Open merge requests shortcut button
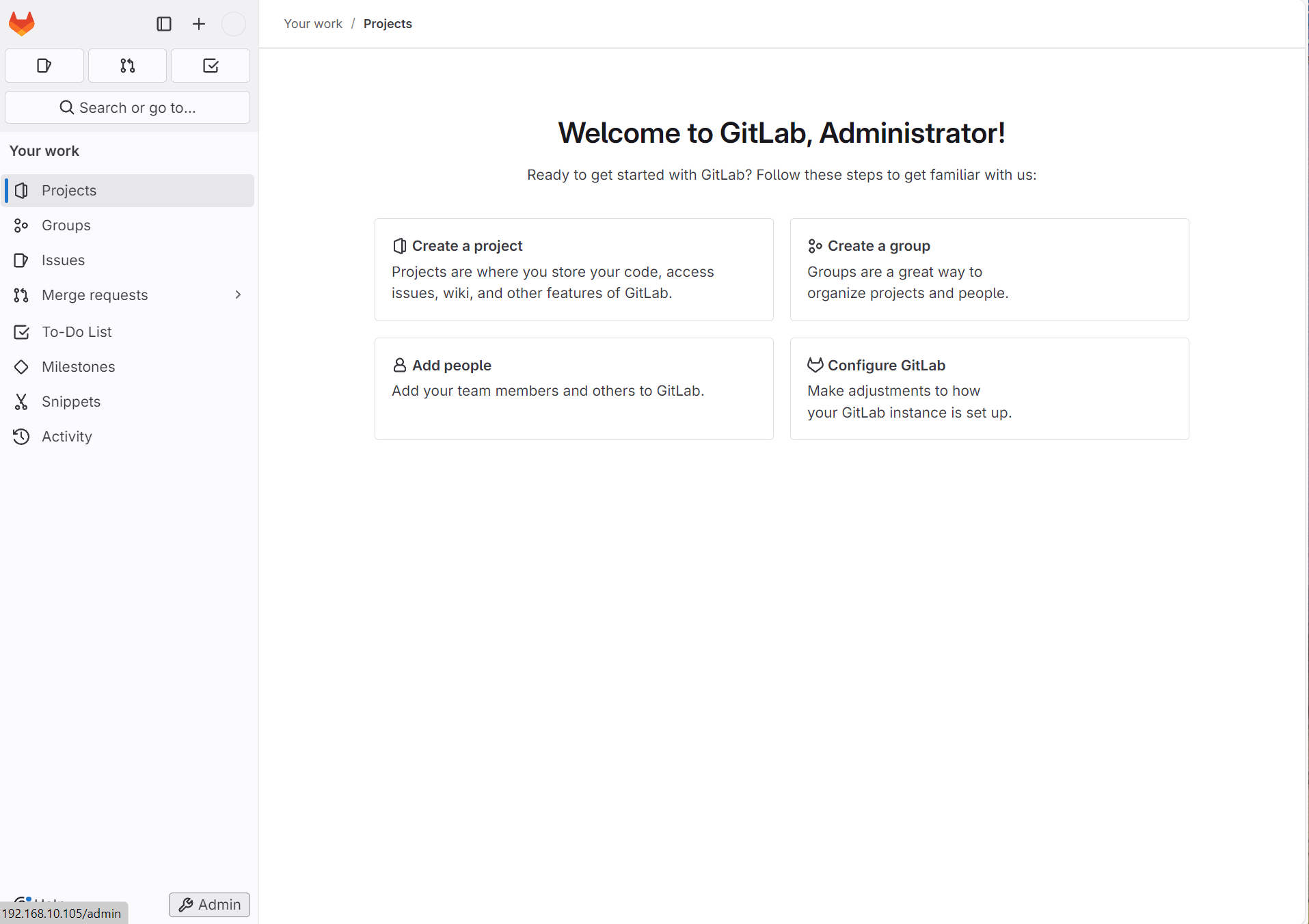The image size is (1309, 924). tap(128, 66)
